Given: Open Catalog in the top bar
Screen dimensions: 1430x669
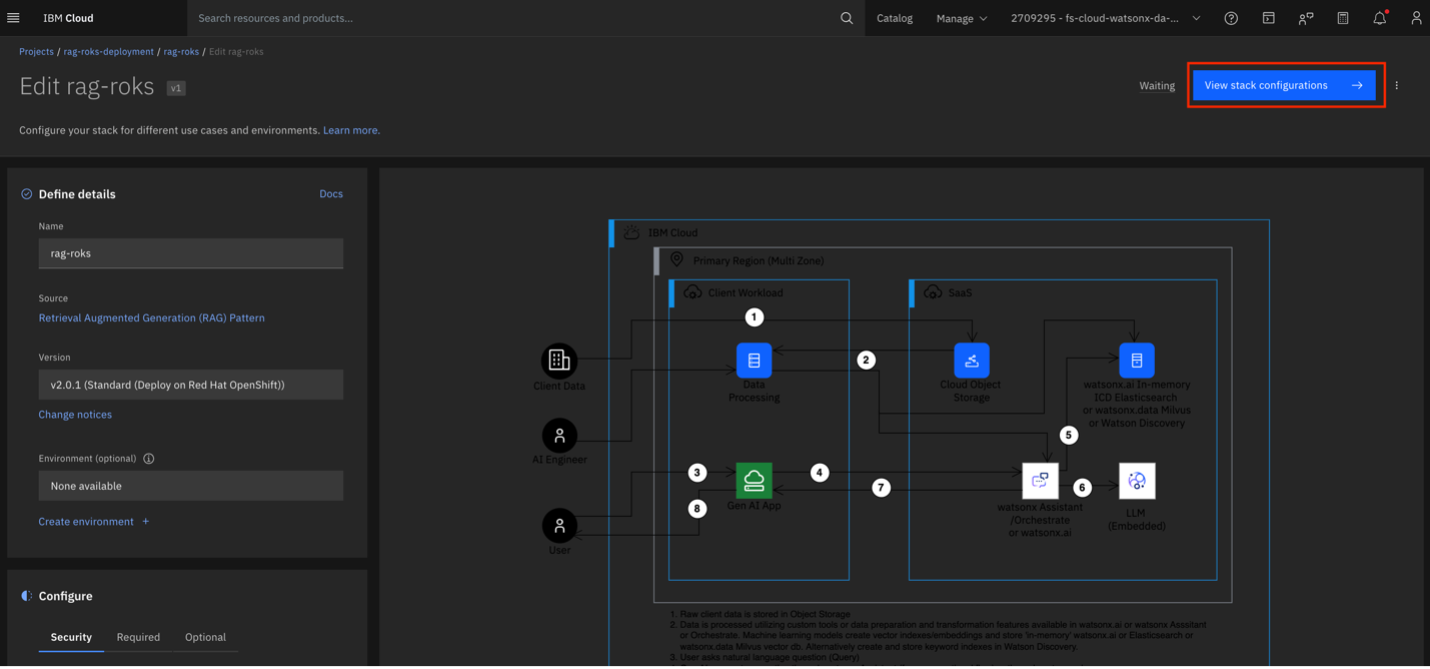Looking at the screenshot, I should tap(894, 18).
